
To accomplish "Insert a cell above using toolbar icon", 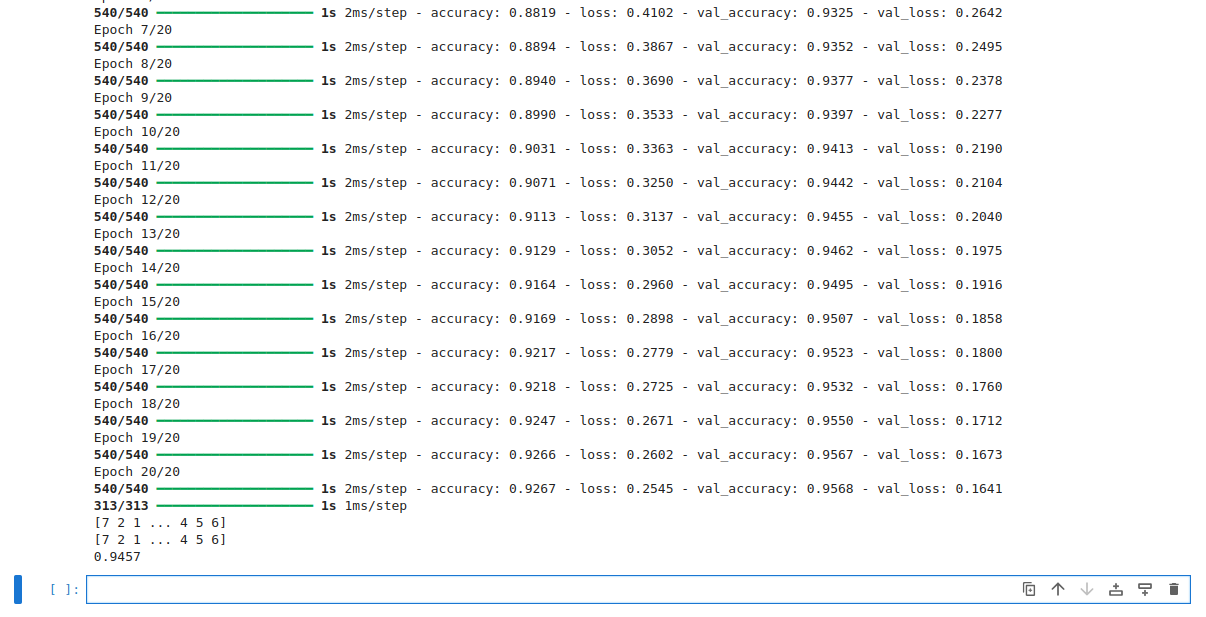I will pyautogui.click(x=1115, y=589).
